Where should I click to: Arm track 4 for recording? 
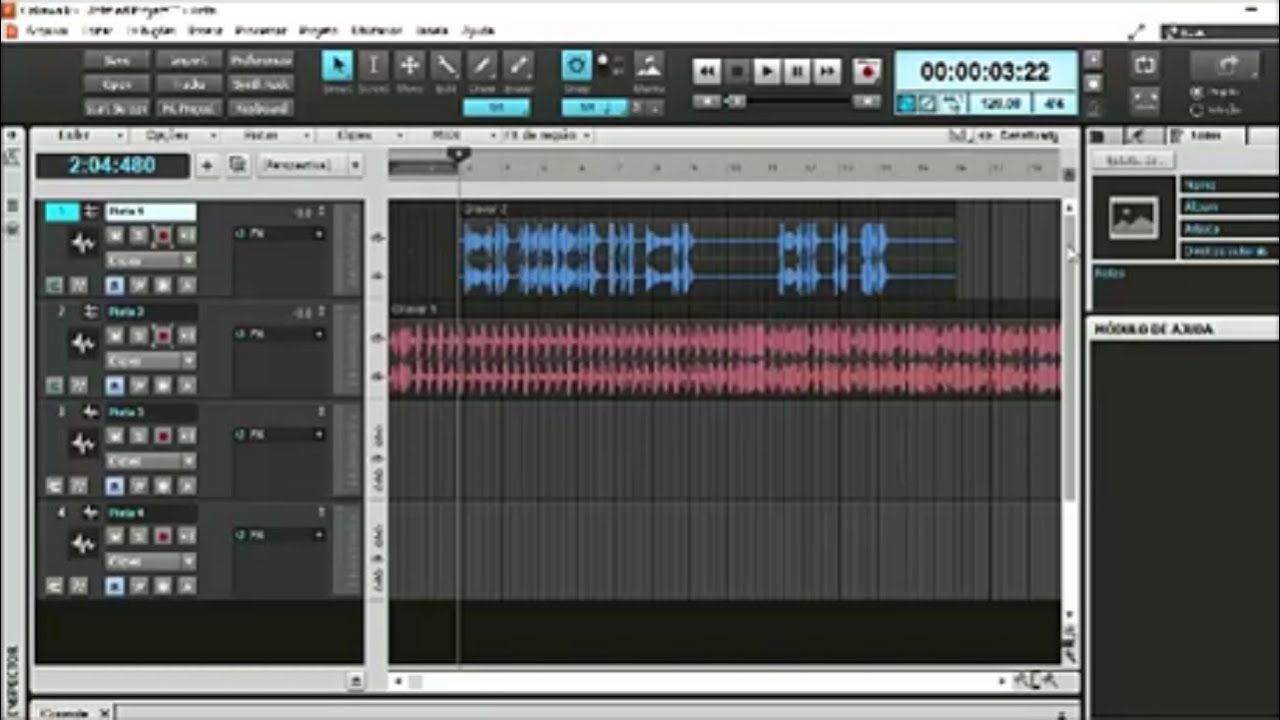(x=162, y=536)
